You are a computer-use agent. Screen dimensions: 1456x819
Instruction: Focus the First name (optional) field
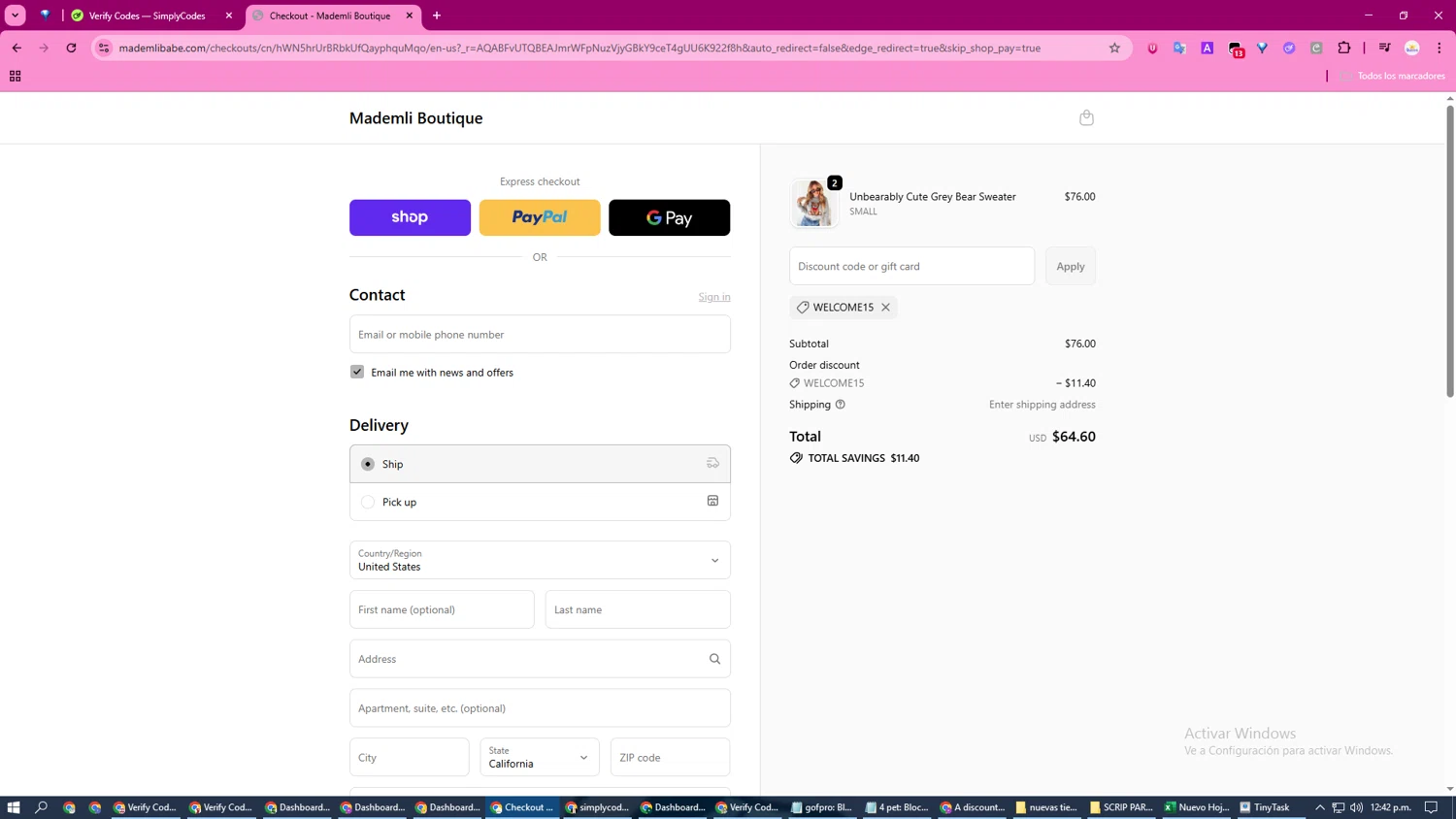coord(442,609)
